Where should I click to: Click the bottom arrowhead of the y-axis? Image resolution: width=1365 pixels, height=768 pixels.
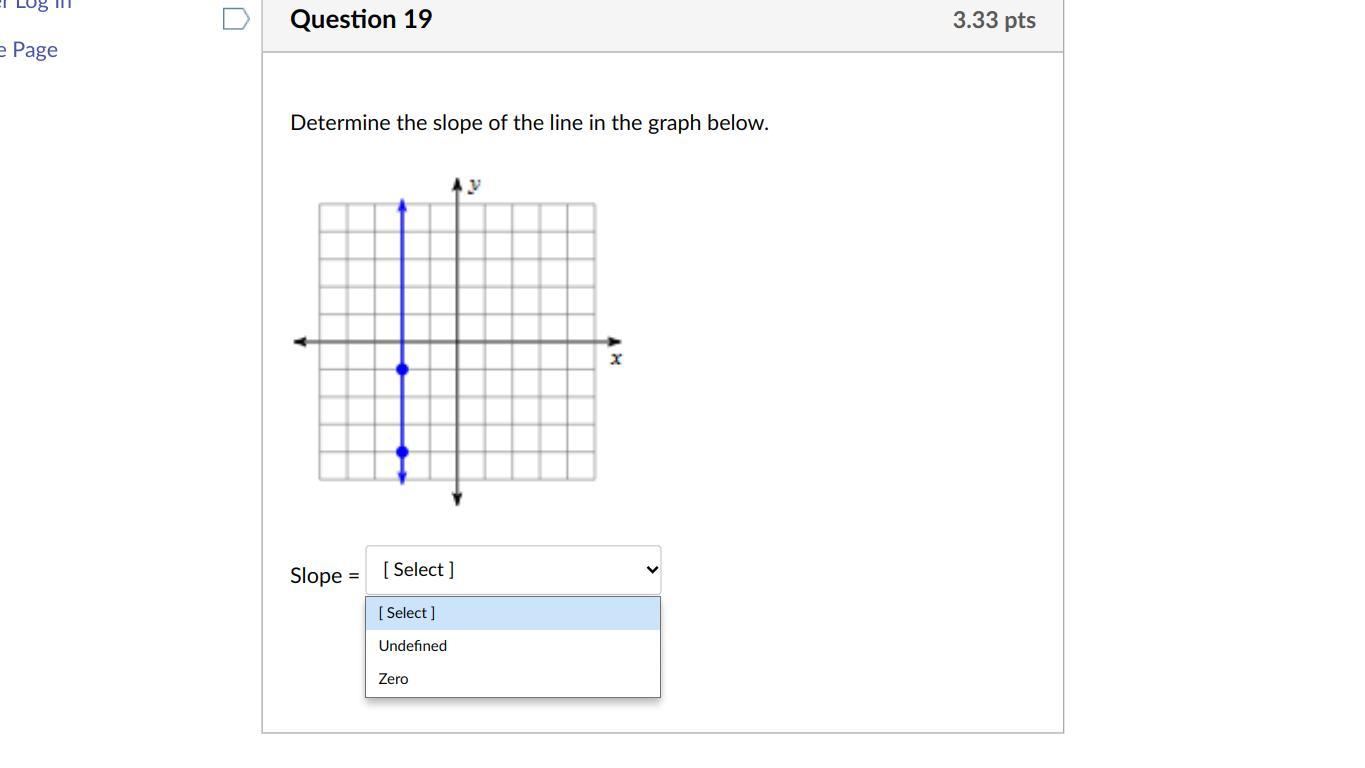tap(457, 498)
